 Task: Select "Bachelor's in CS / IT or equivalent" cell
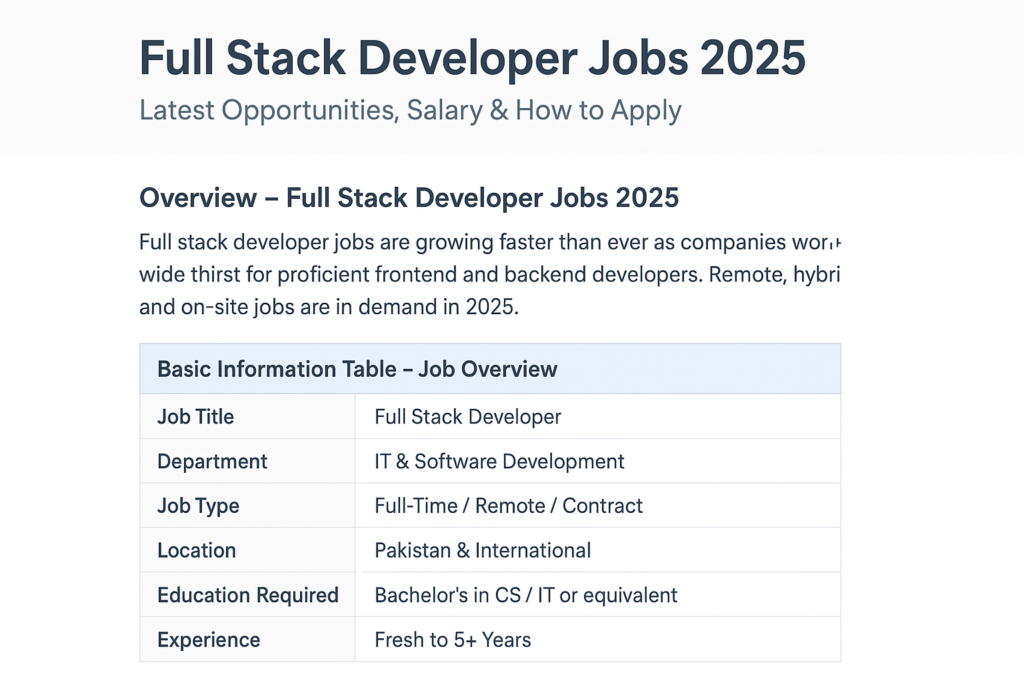(526, 596)
